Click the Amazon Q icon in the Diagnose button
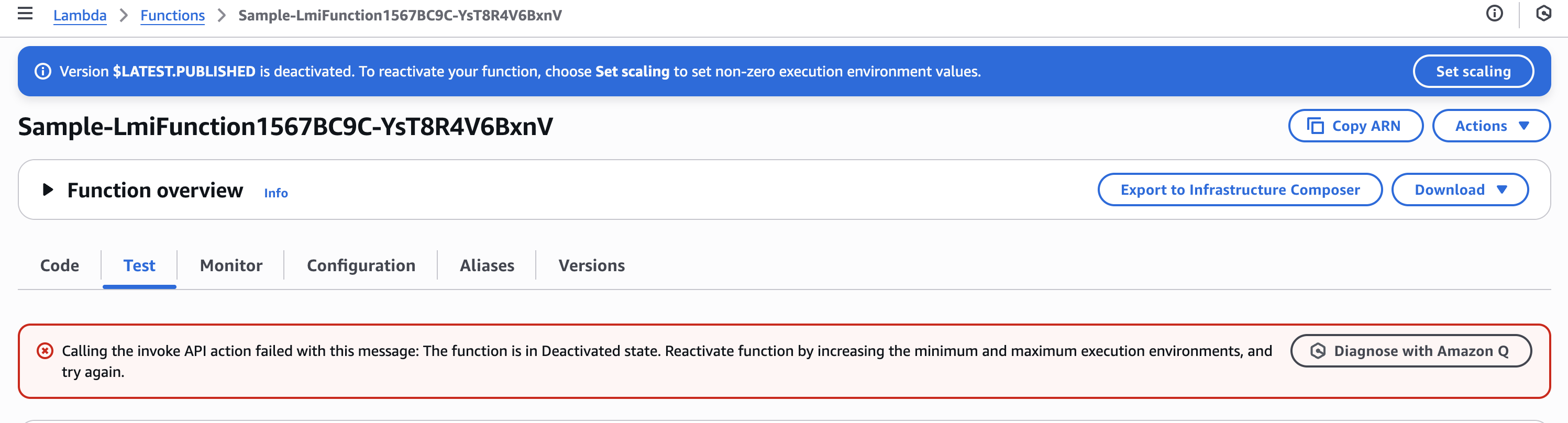The image size is (1568, 423). point(1317,351)
